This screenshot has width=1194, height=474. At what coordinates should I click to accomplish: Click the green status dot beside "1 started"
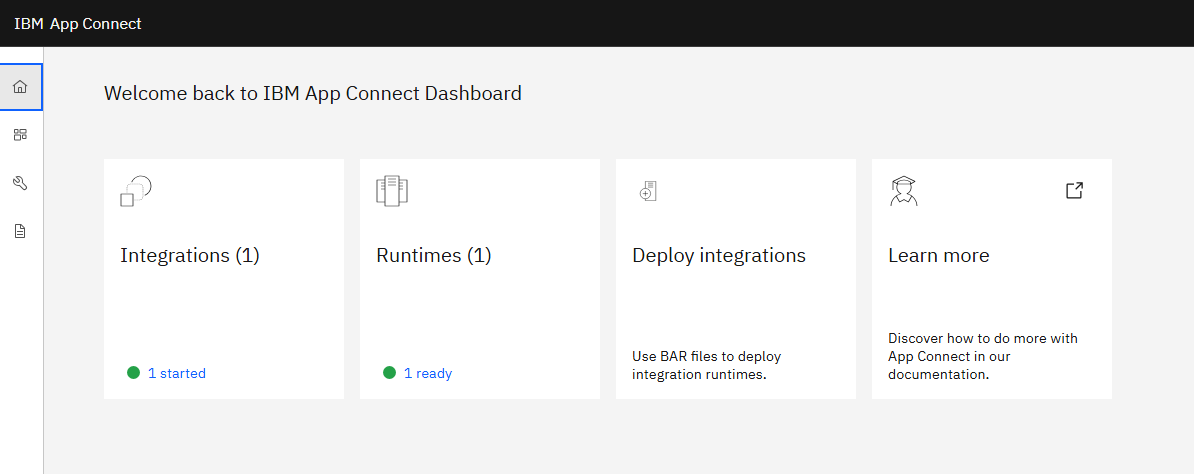point(133,373)
